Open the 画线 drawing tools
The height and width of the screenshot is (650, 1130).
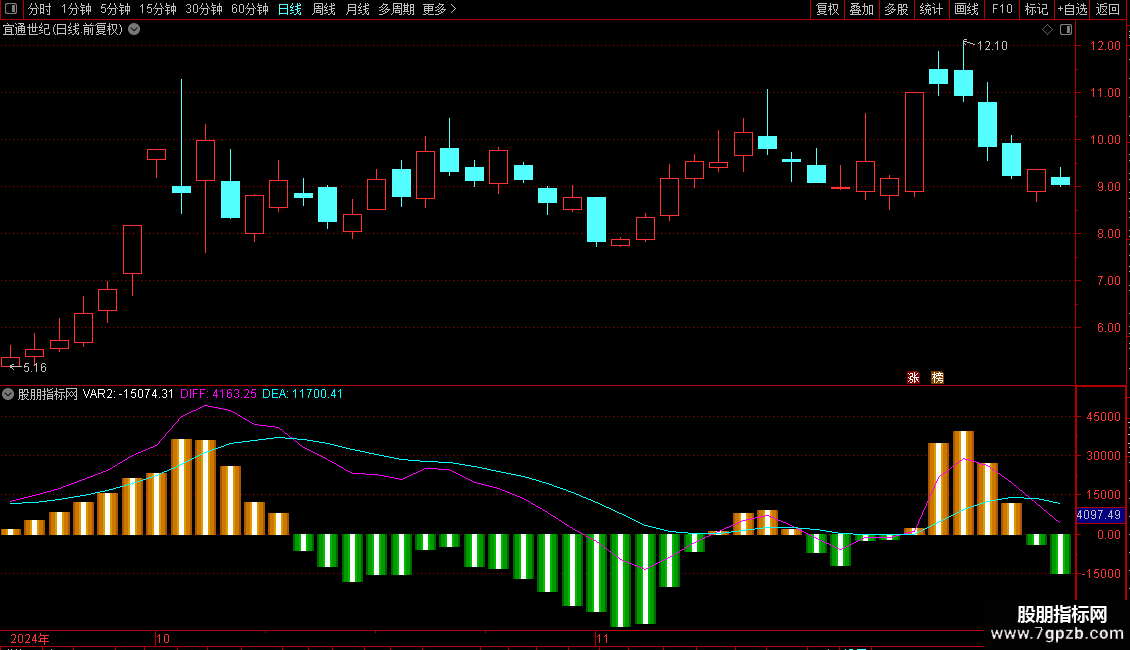click(x=966, y=9)
